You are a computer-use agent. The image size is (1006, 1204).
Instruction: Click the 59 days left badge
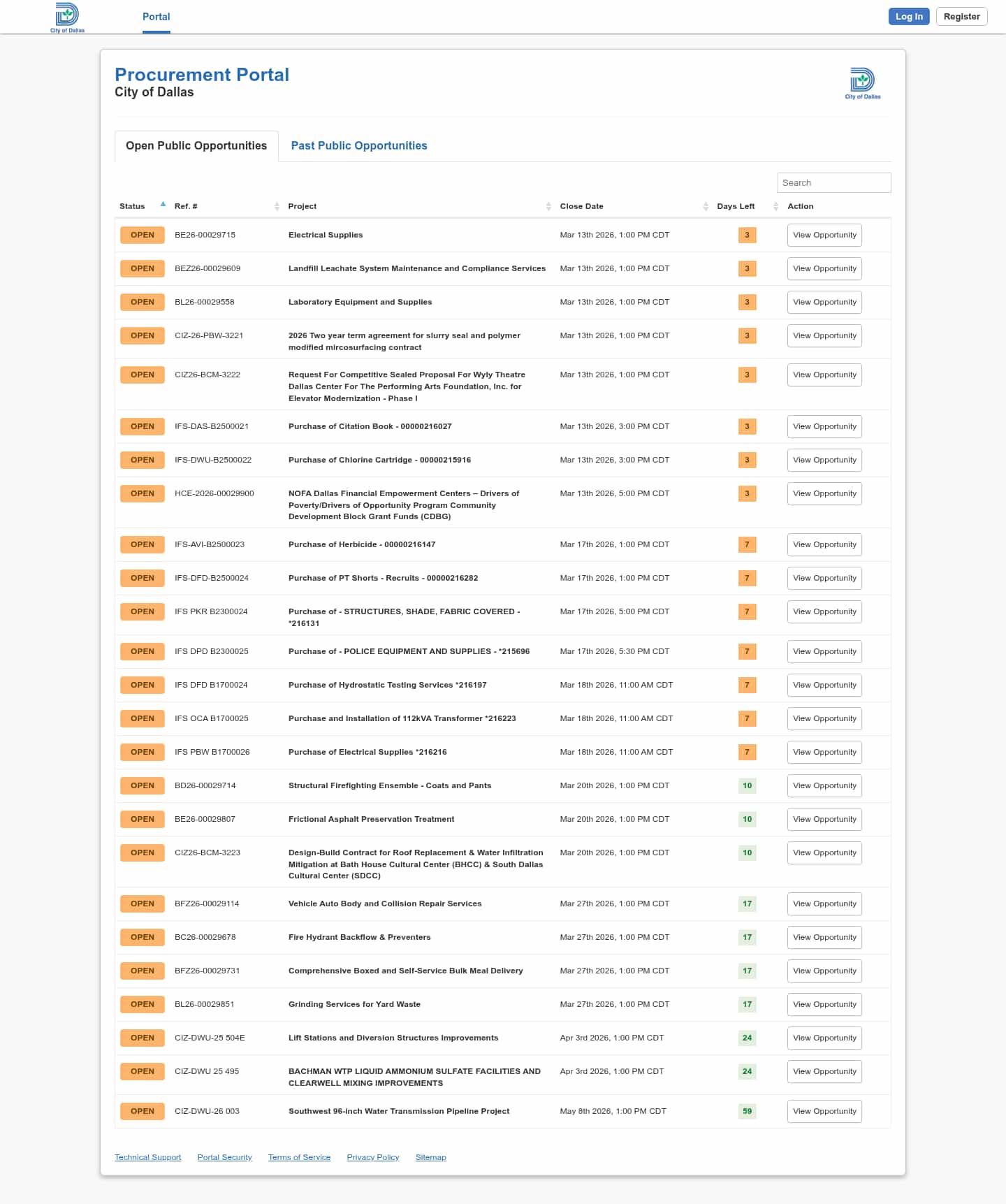coord(747,1111)
